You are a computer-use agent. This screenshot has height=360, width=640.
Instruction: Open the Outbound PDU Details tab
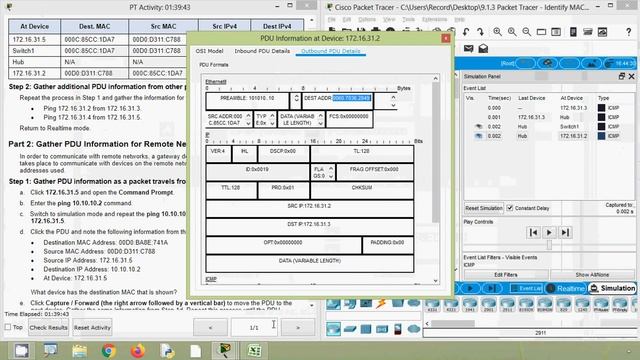(331, 51)
